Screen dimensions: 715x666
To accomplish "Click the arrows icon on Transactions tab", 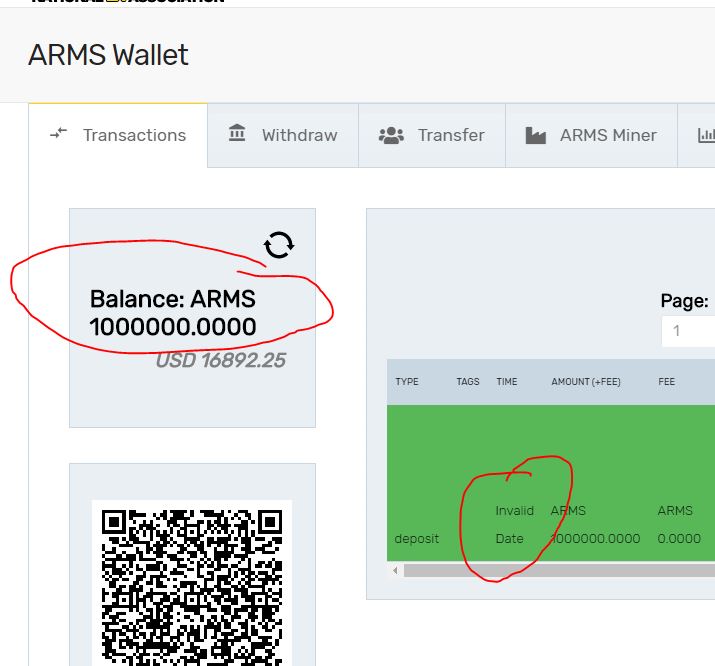I will tap(58, 133).
